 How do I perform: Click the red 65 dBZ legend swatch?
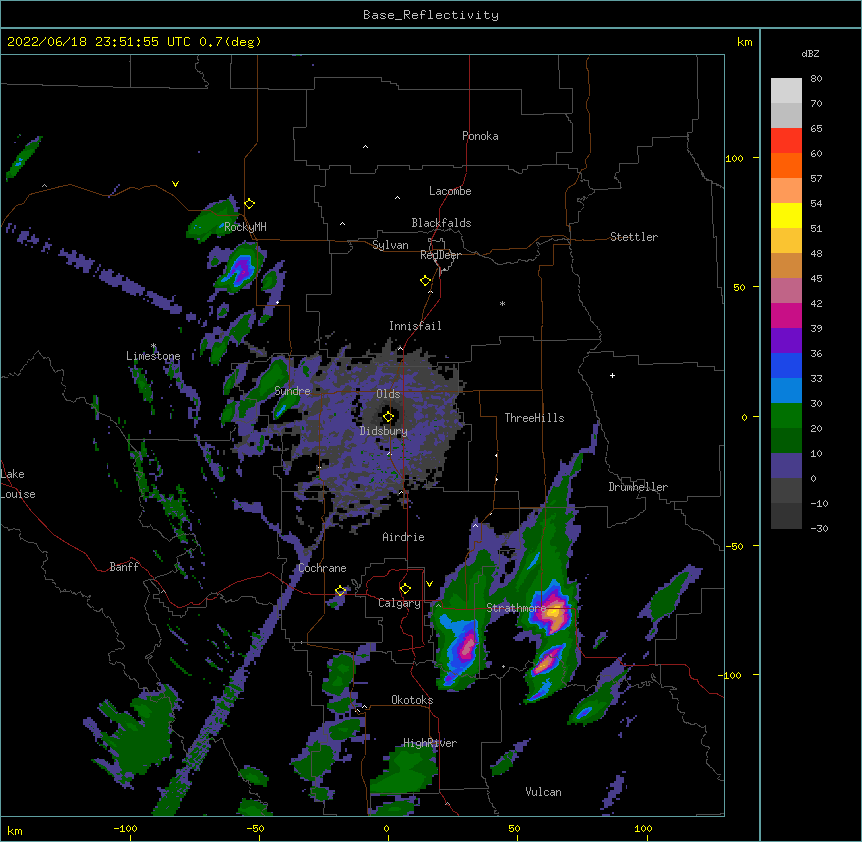(786, 141)
